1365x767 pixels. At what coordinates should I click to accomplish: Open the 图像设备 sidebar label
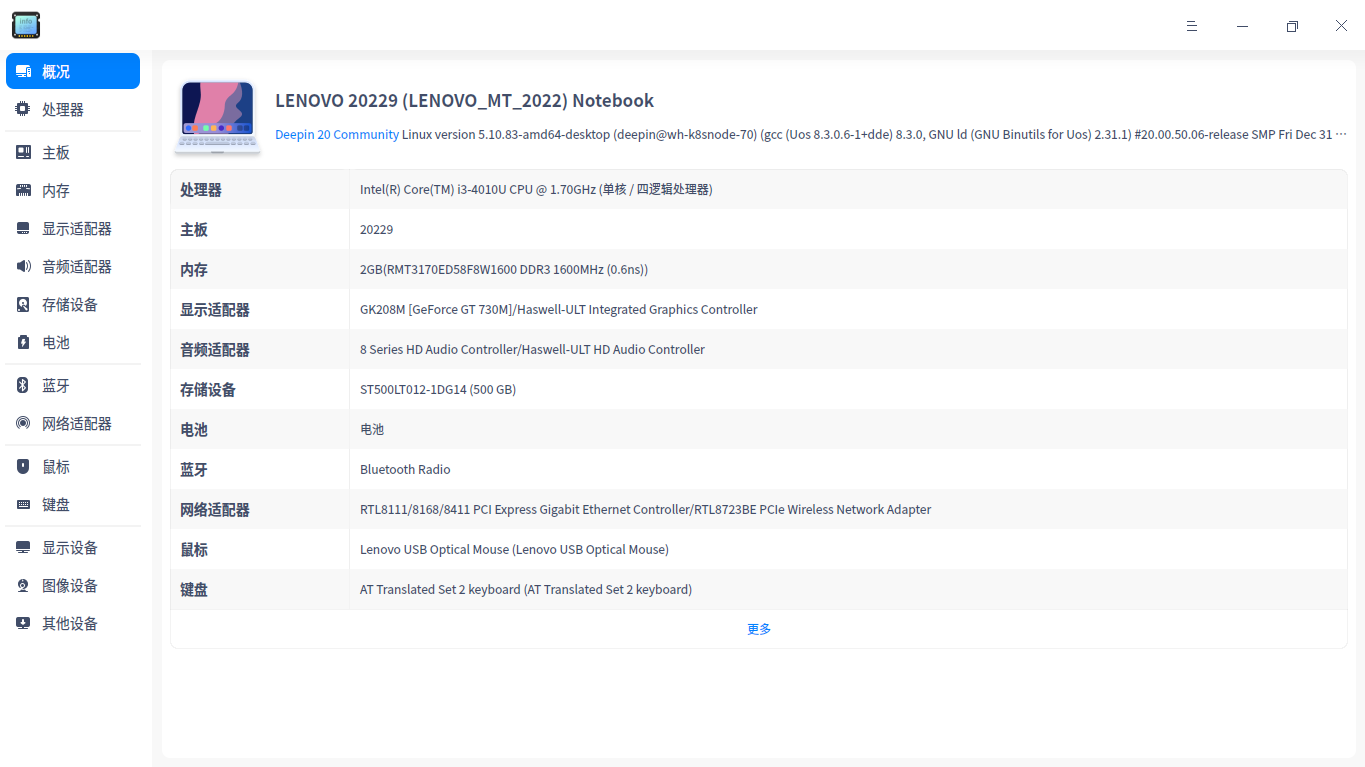click(70, 585)
